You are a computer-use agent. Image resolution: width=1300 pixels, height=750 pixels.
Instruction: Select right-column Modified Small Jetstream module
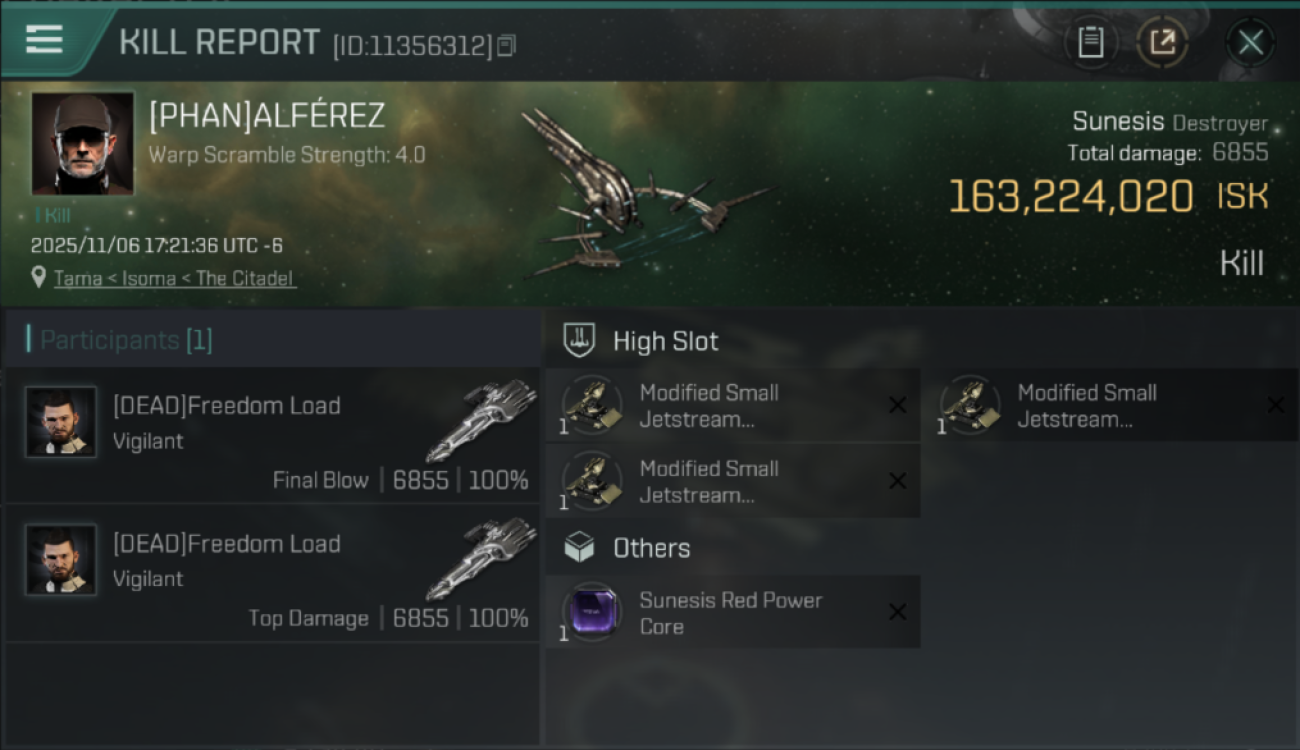point(1117,405)
